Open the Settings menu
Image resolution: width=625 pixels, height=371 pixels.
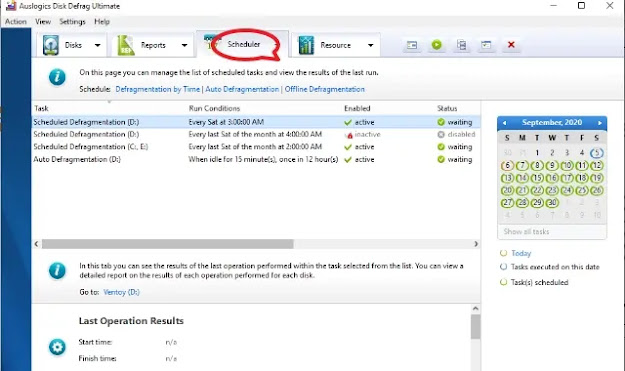pyautogui.click(x=72, y=22)
